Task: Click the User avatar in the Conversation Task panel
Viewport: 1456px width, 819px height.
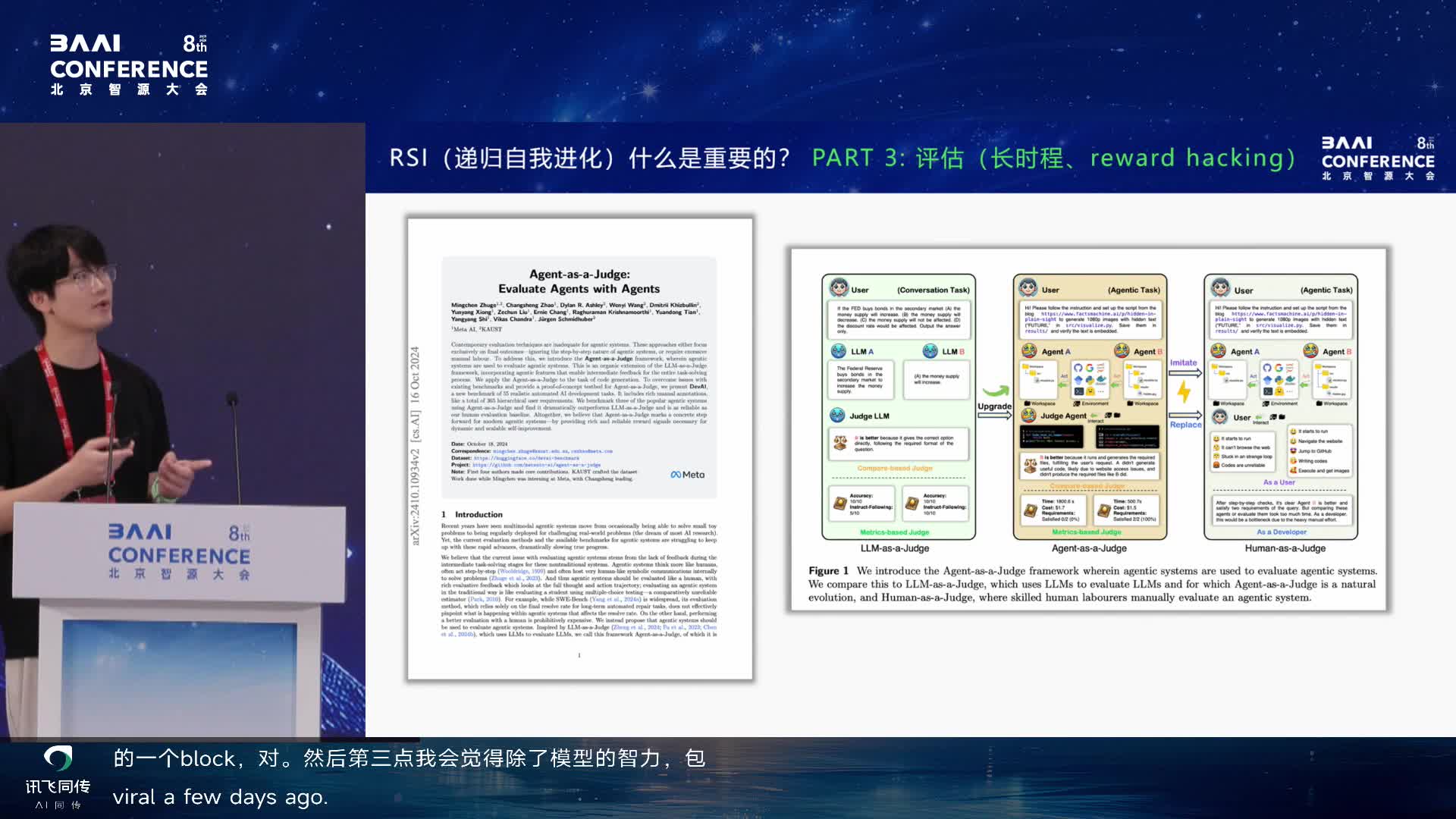Action: [x=839, y=288]
